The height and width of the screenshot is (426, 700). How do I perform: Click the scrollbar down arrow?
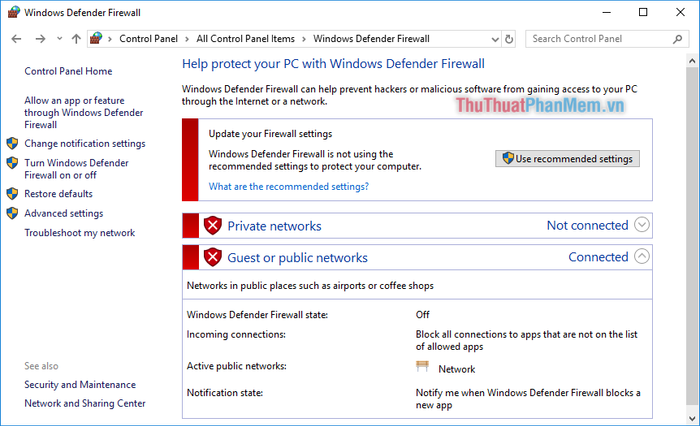point(692,419)
